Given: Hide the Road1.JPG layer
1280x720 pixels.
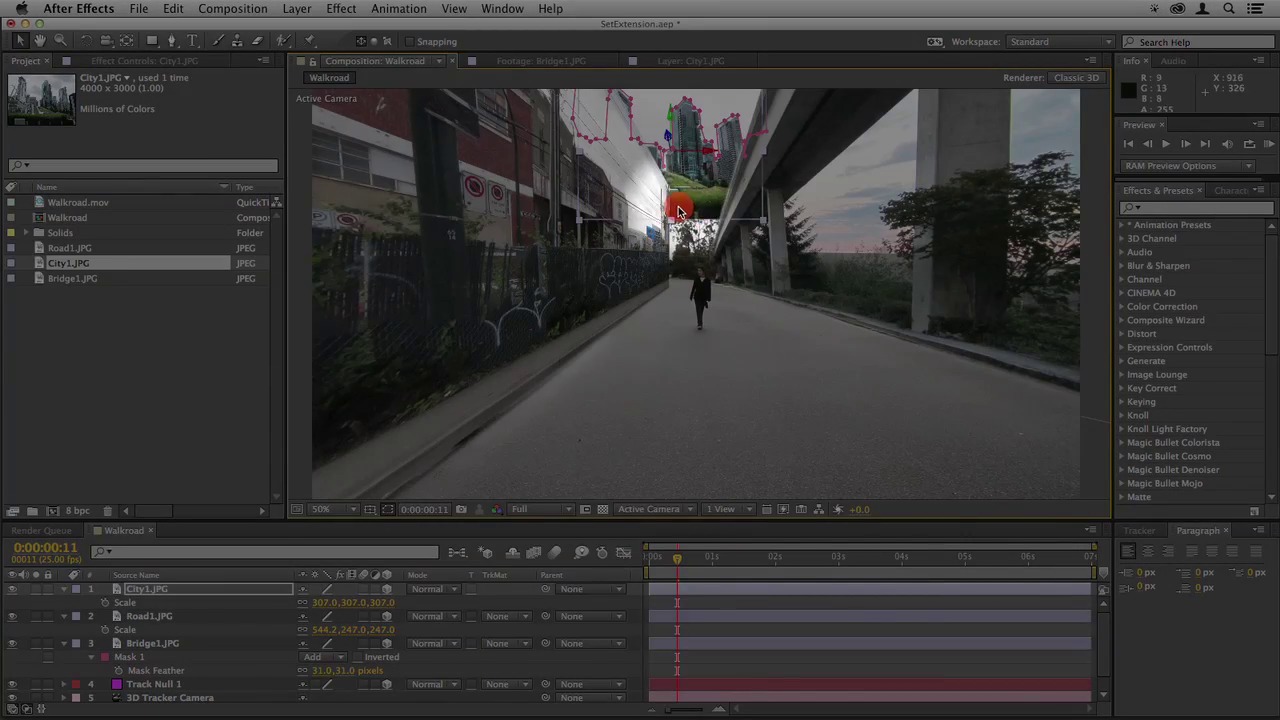Looking at the screenshot, I should point(12,617).
